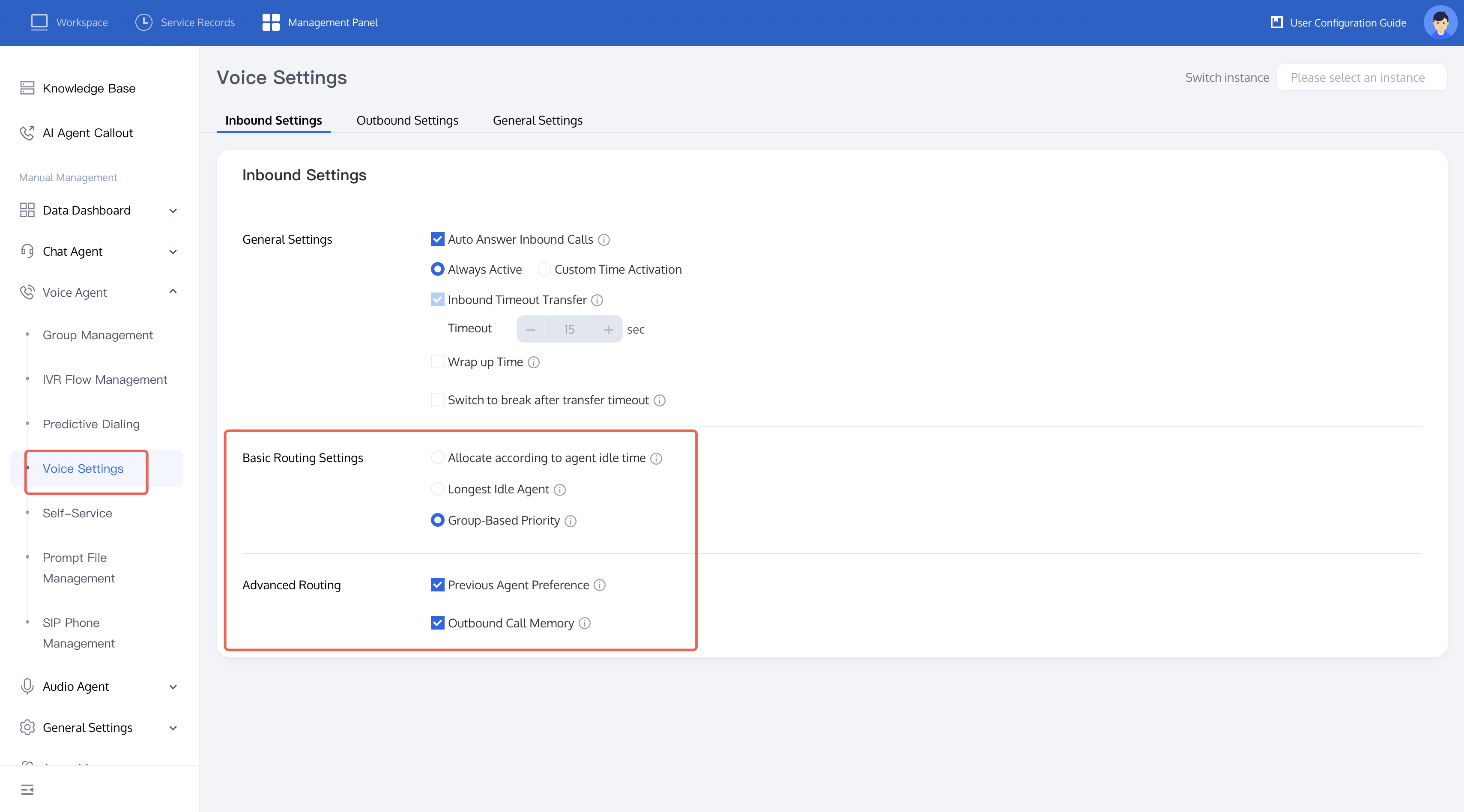Select Longest Idle Agent radio option
This screenshot has width=1464, height=812.
point(437,489)
